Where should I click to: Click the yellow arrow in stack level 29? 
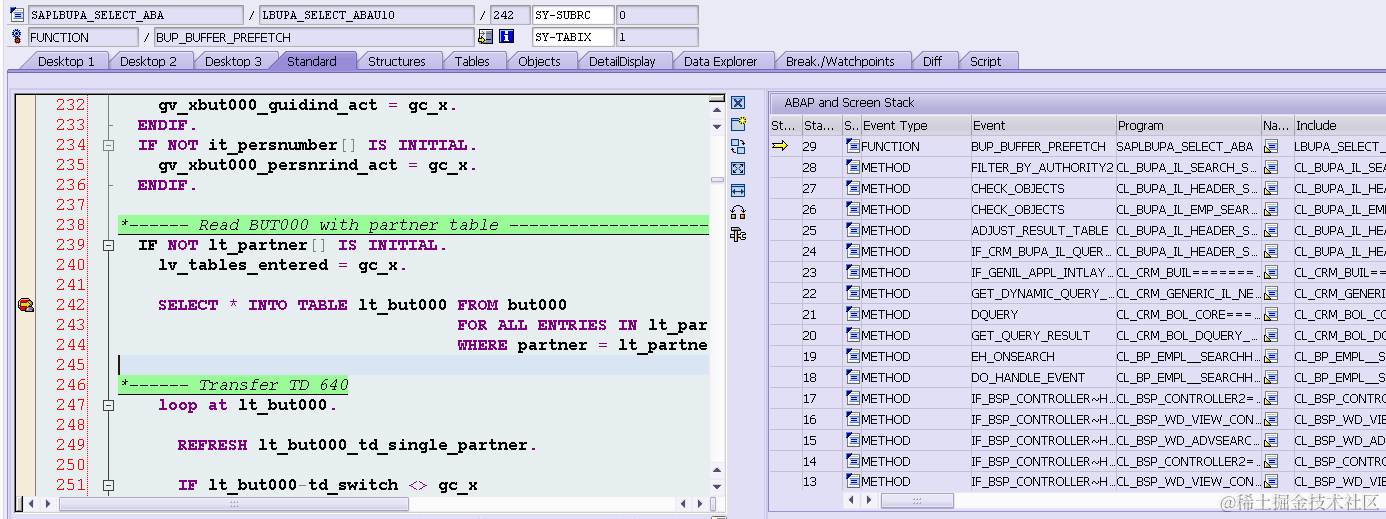(780, 146)
